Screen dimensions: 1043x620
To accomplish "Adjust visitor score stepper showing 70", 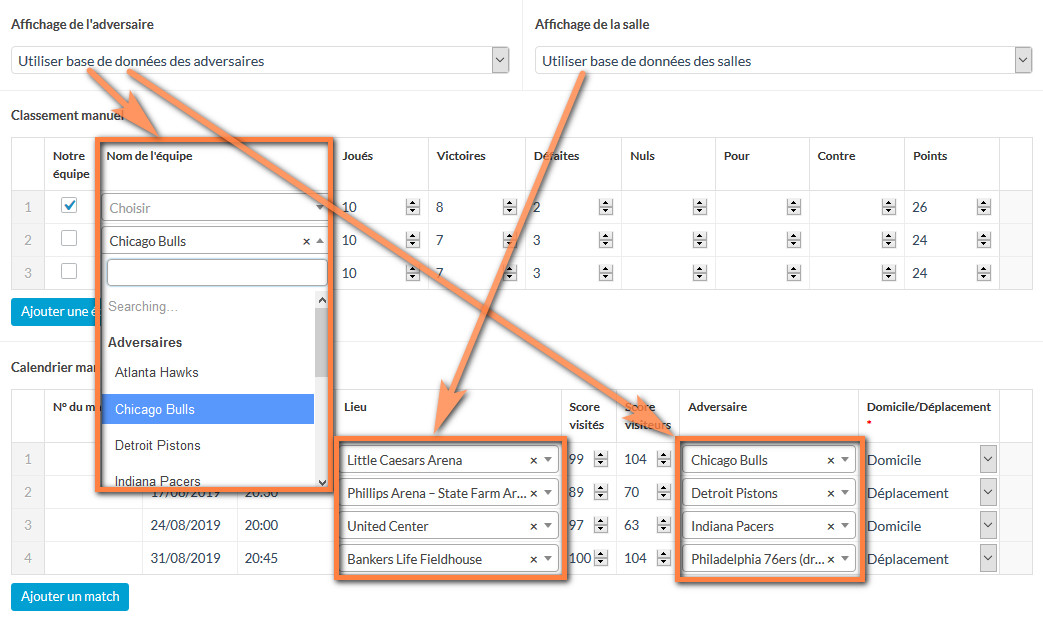I will click(663, 492).
